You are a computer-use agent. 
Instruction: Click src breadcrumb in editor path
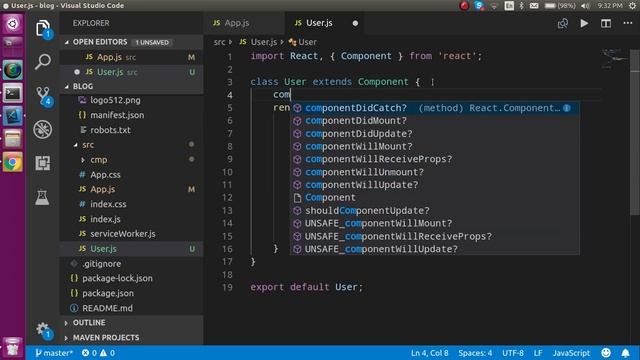click(219, 42)
